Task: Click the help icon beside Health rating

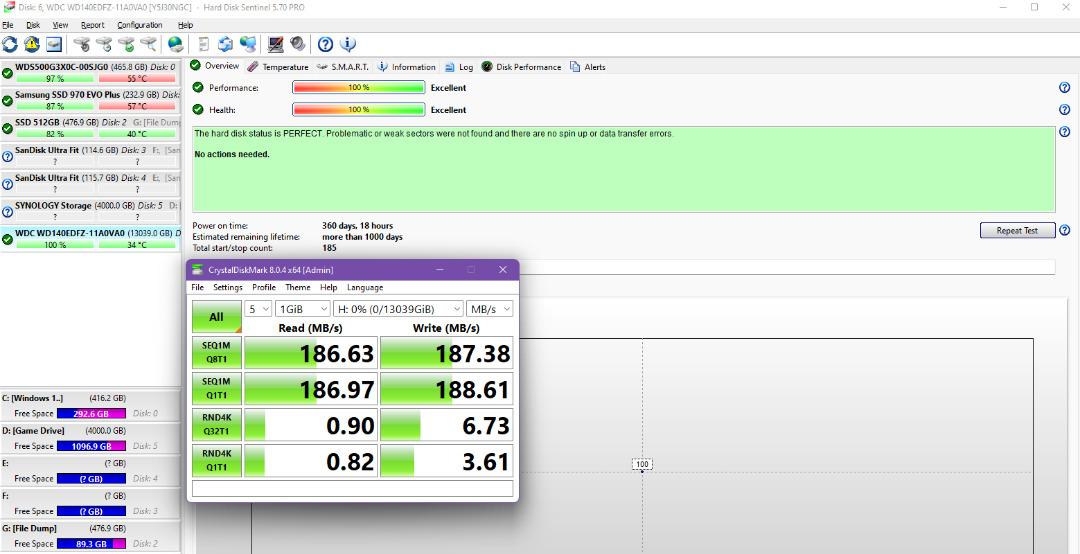Action: [1064, 110]
